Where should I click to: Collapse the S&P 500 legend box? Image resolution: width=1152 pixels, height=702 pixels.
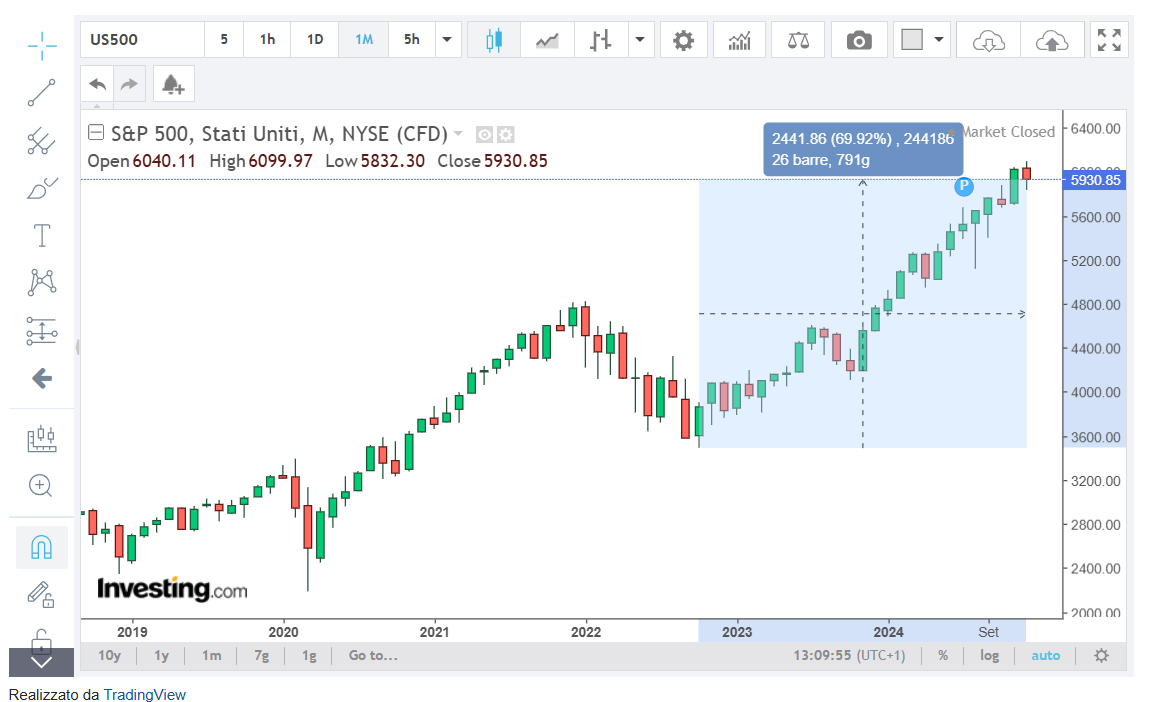tap(96, 133)
